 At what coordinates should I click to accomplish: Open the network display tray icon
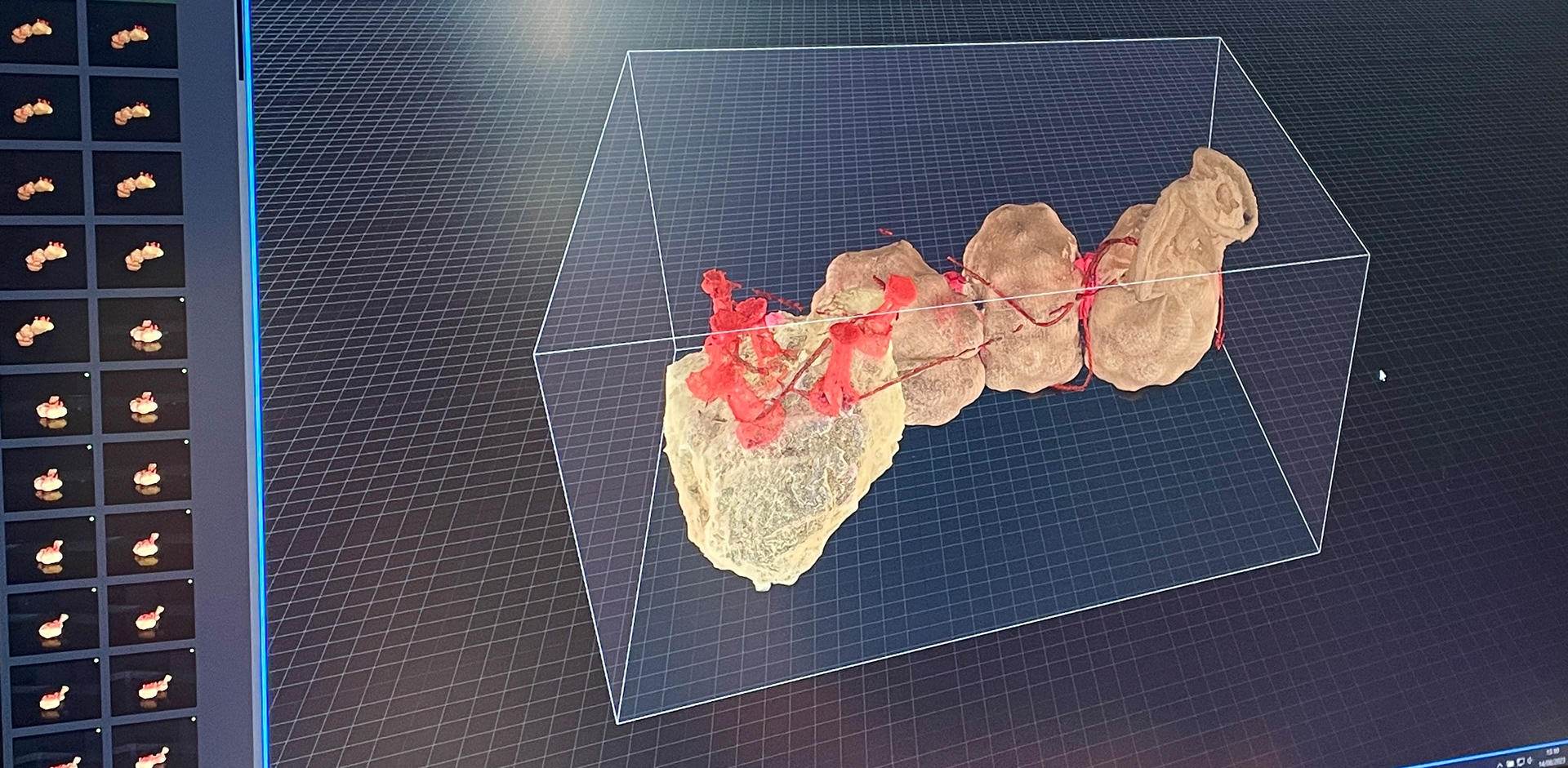pos(1520,761)
